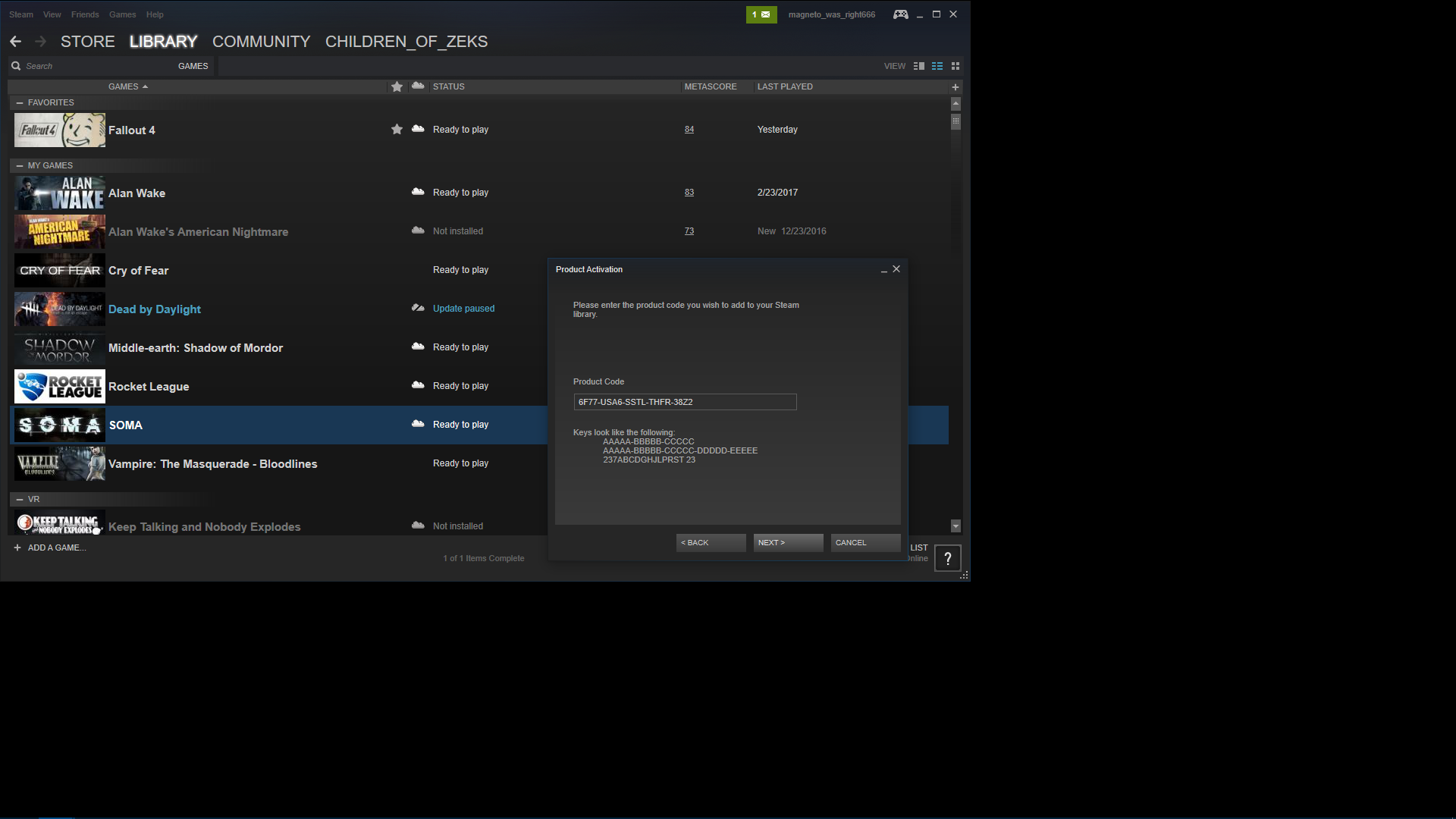The width and height of the screenshot is (1456, 819).
Task: Click 1 of 1 Items Complete downloads status
Action: 484,558
